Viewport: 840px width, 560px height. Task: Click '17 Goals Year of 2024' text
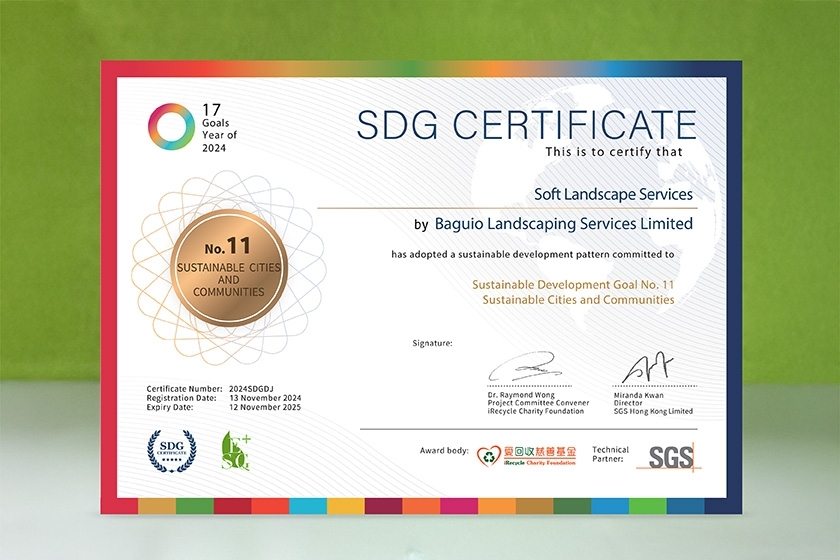click(x=220, y=128)
